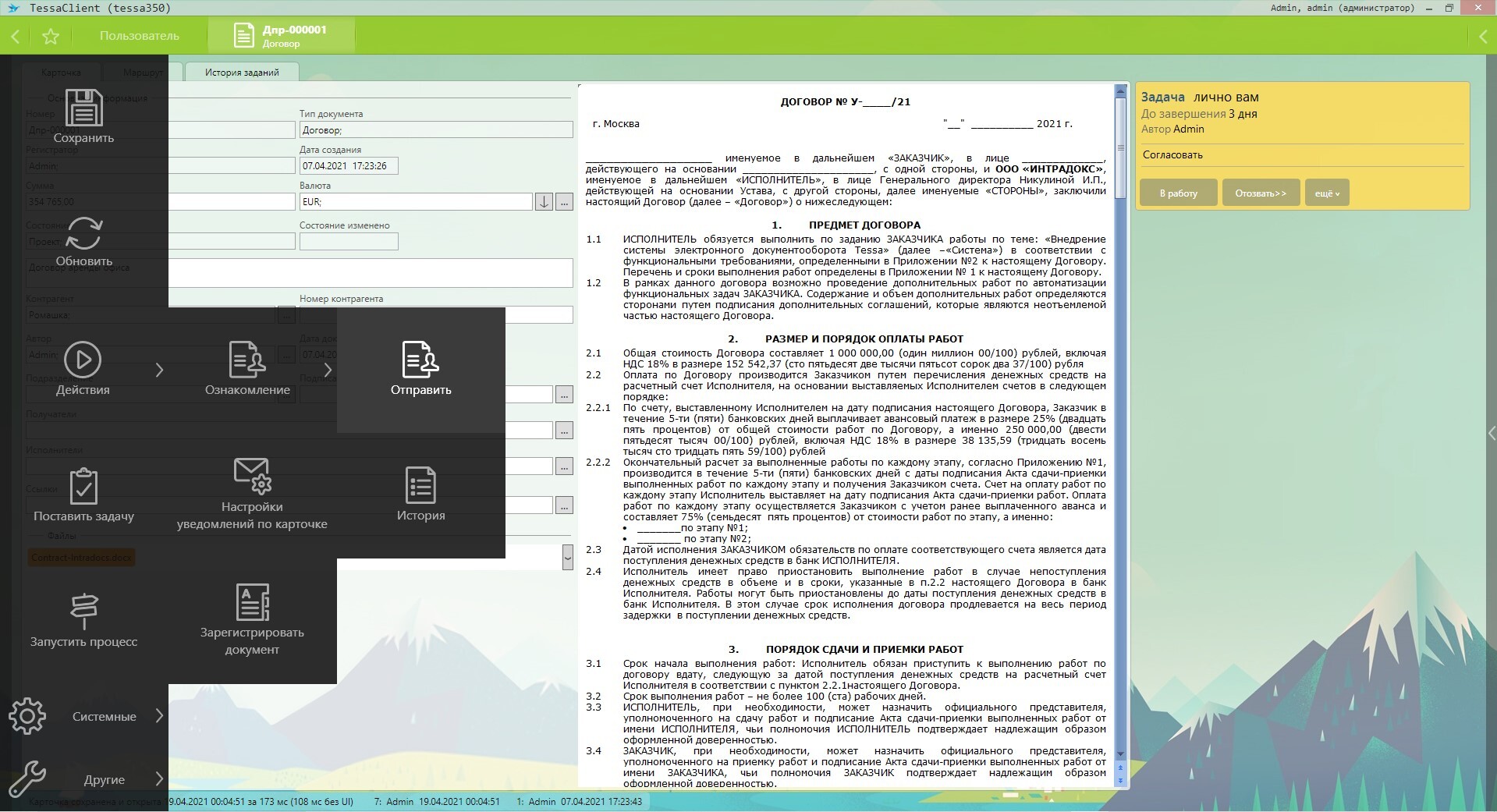Expand the Системные submenu chevron
Viewport: 1497px width, 812px height.
click(159, 715)
